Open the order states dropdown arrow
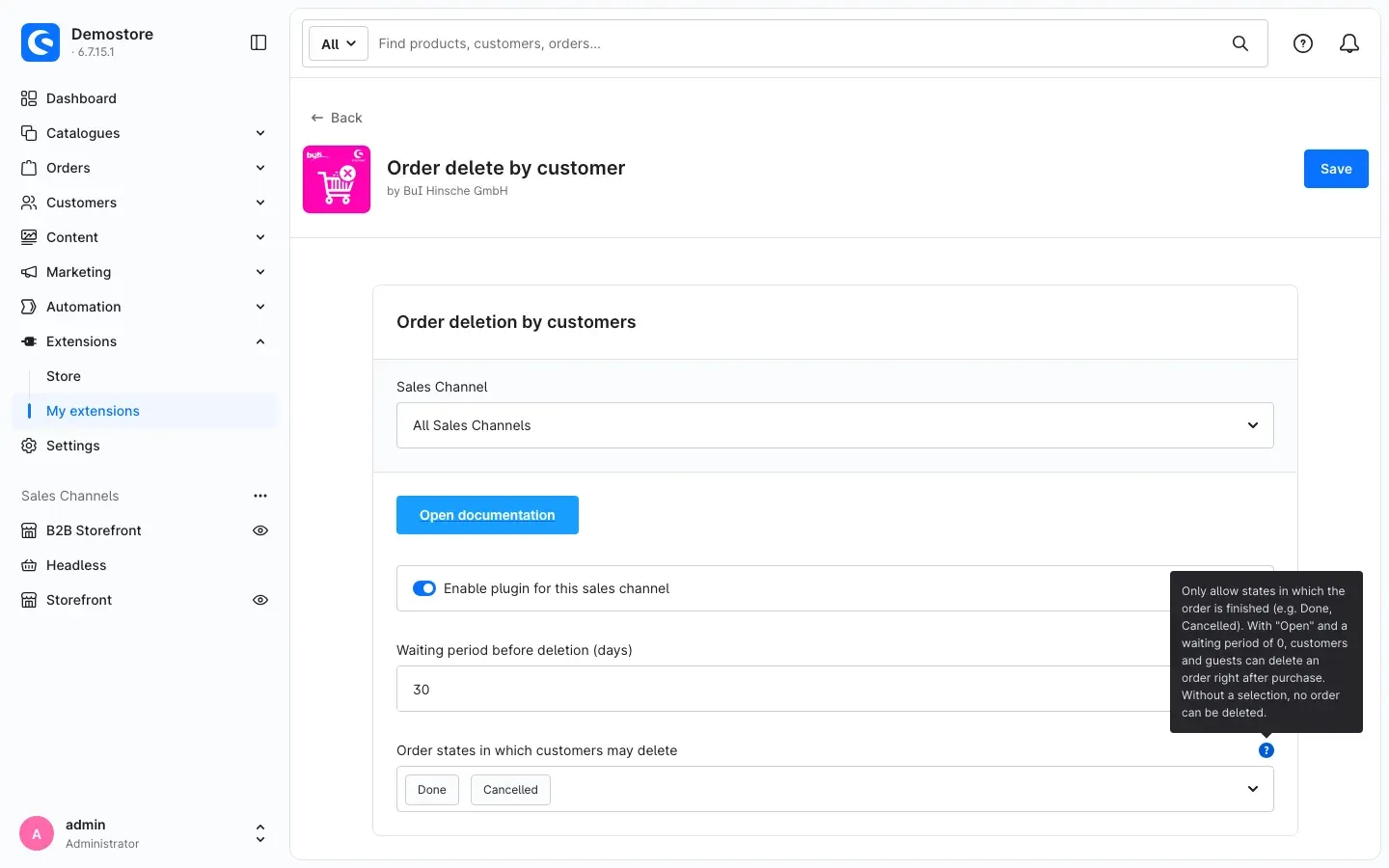 coord(1253,789)
